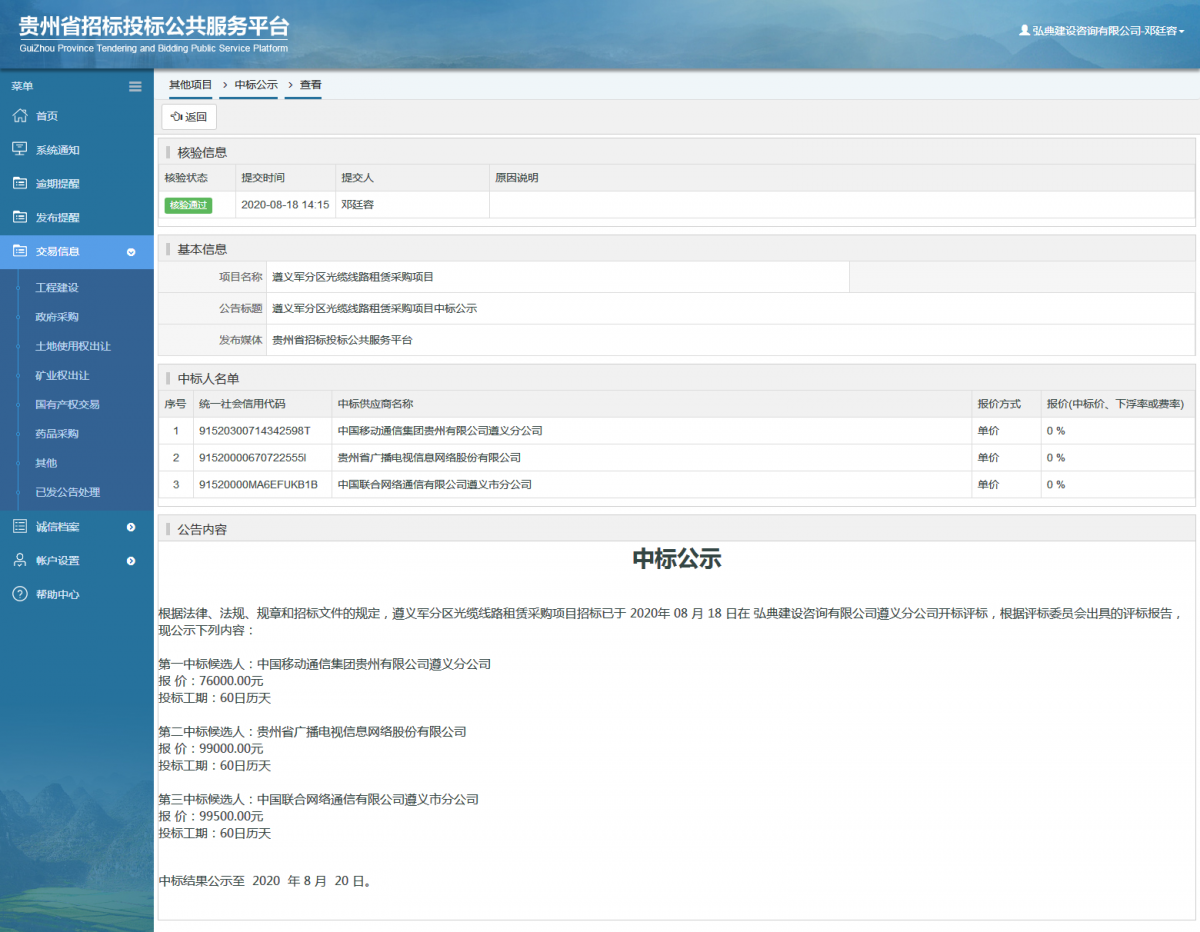Click 核验信息 section heading
This screenshot has height=932, width=1200.
coord(202,153)
